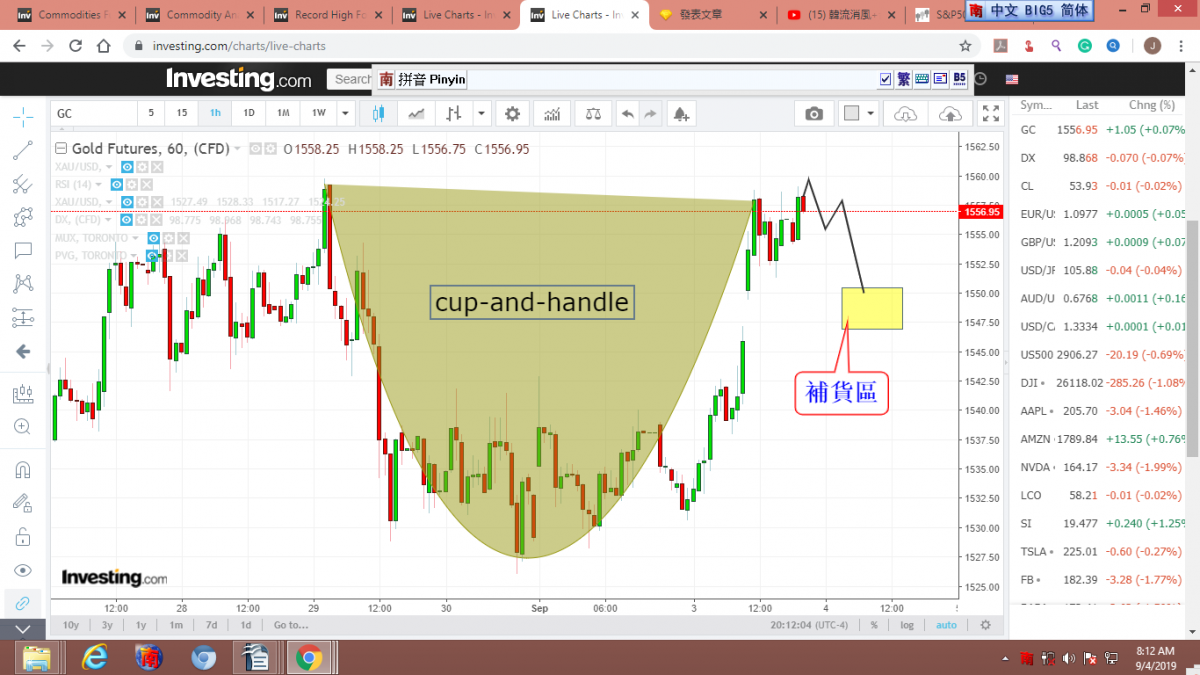Set the range to 1m

pyautogui.click(x=176, y=625)
